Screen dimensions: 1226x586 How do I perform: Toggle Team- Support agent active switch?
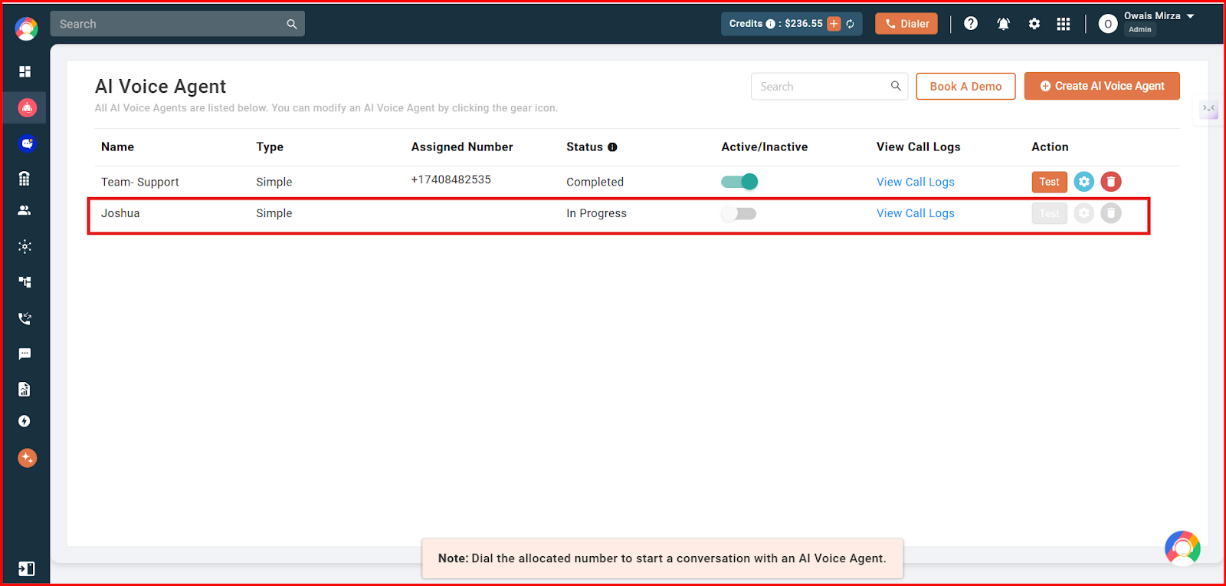point(739,182)
